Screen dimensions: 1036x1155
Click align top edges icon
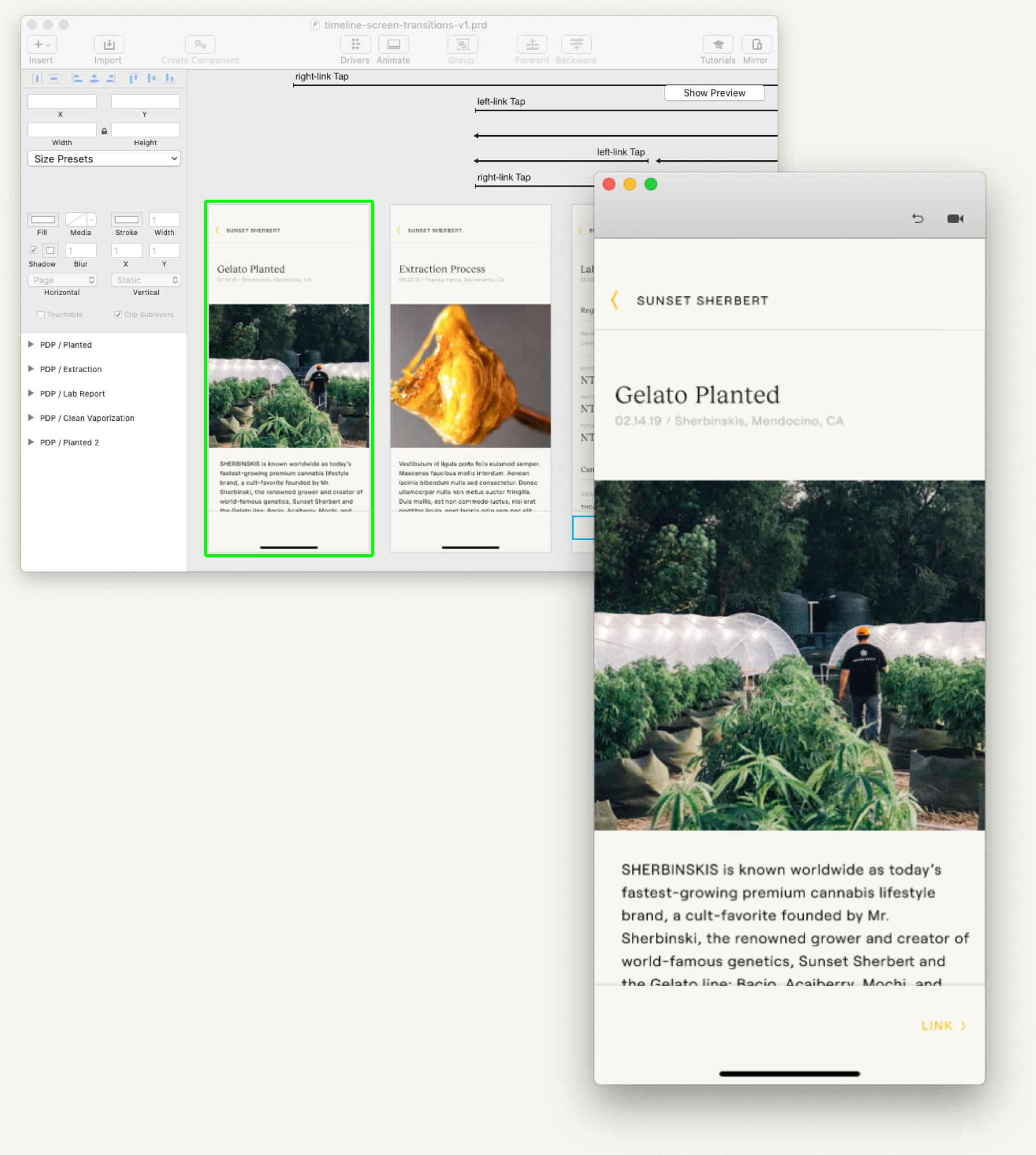133,78
